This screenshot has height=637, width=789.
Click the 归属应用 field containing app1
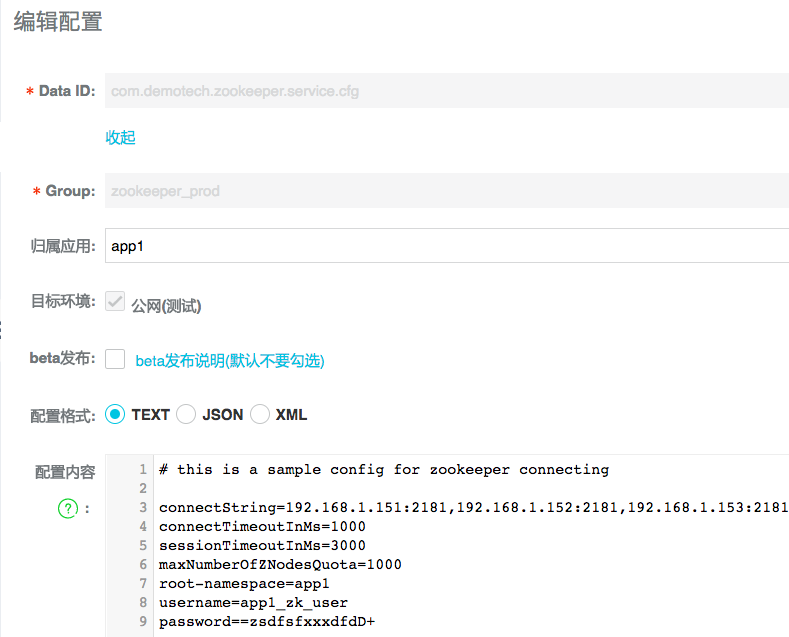tap(447, 246)
